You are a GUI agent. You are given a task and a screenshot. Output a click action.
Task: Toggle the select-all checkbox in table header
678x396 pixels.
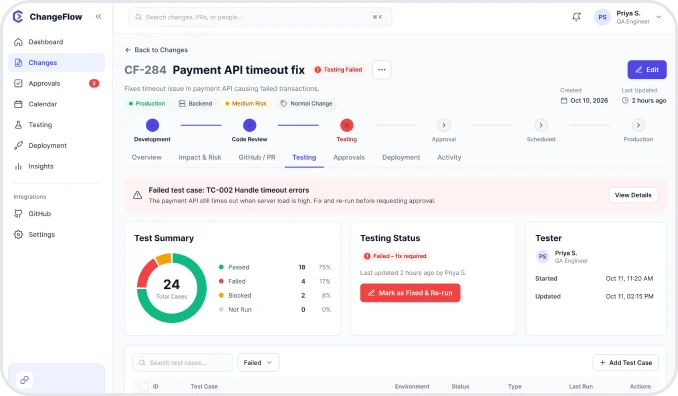(x=144, y=386)
